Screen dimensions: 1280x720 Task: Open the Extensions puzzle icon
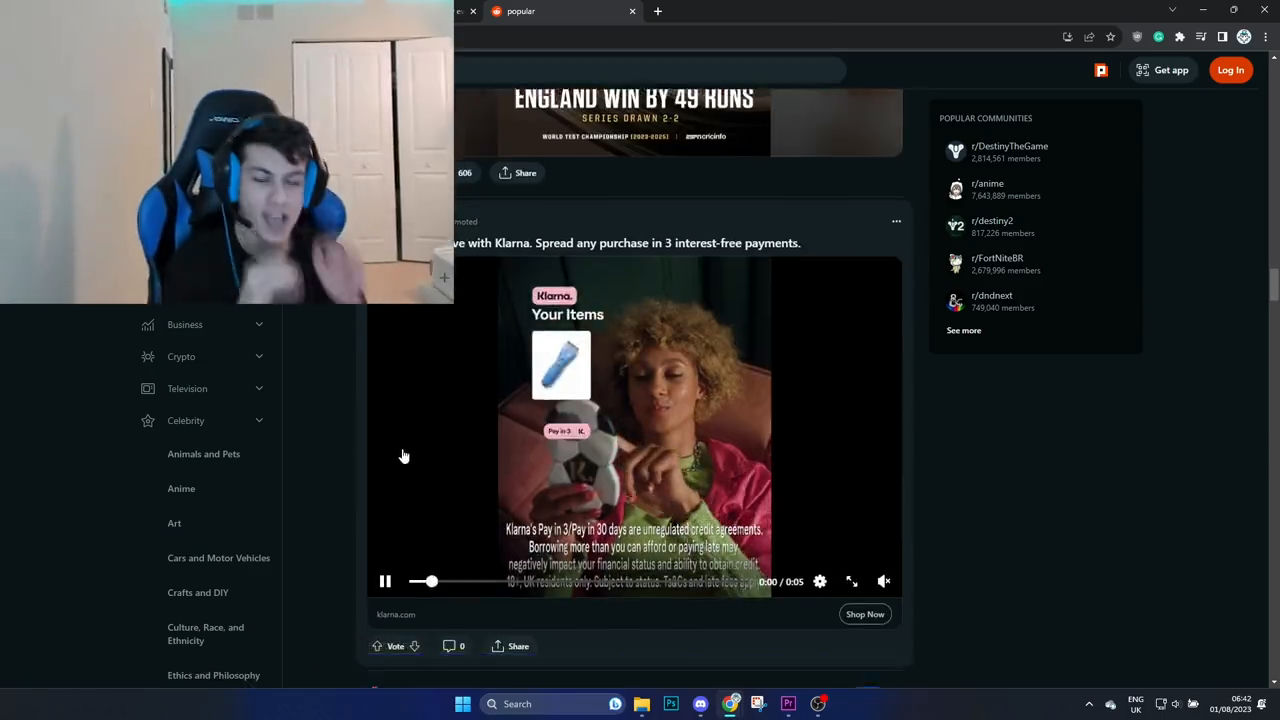[x=1180, y=37]
